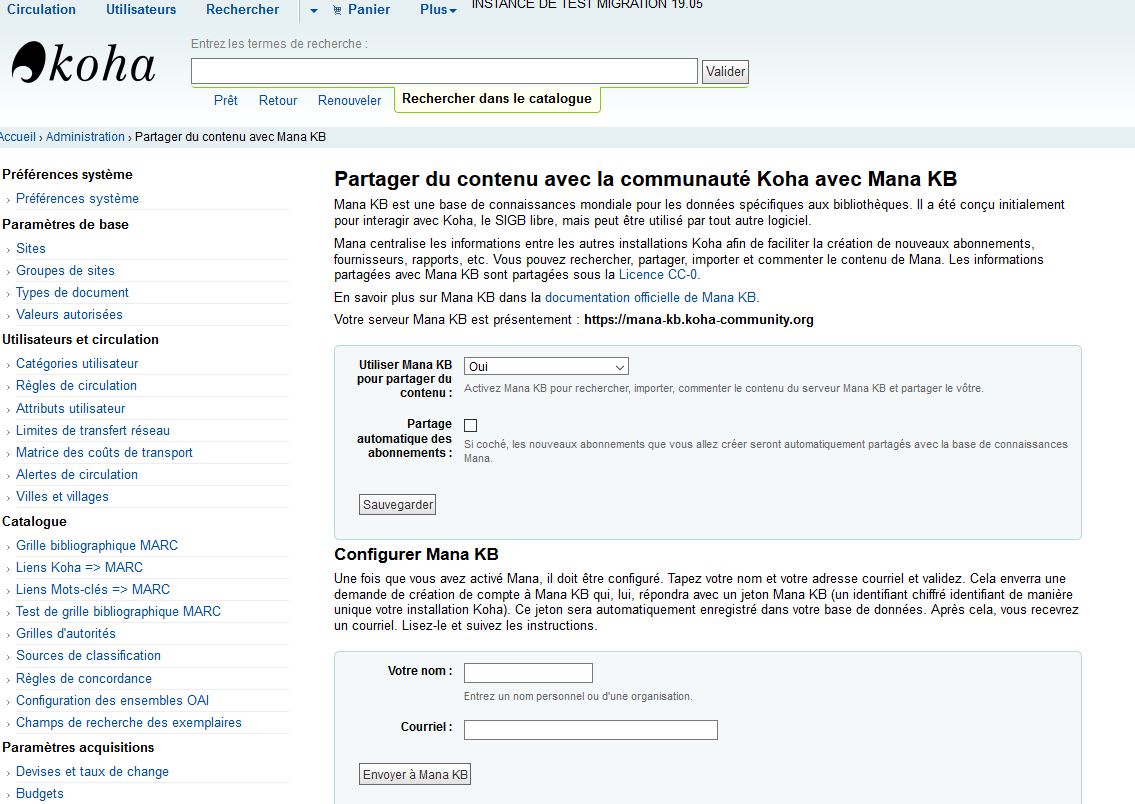The width and height of the screenshot is (1135, 804).
Task: Open the dropdown arrow beside Rechercher menu
Action: click(x=313, y=11)
